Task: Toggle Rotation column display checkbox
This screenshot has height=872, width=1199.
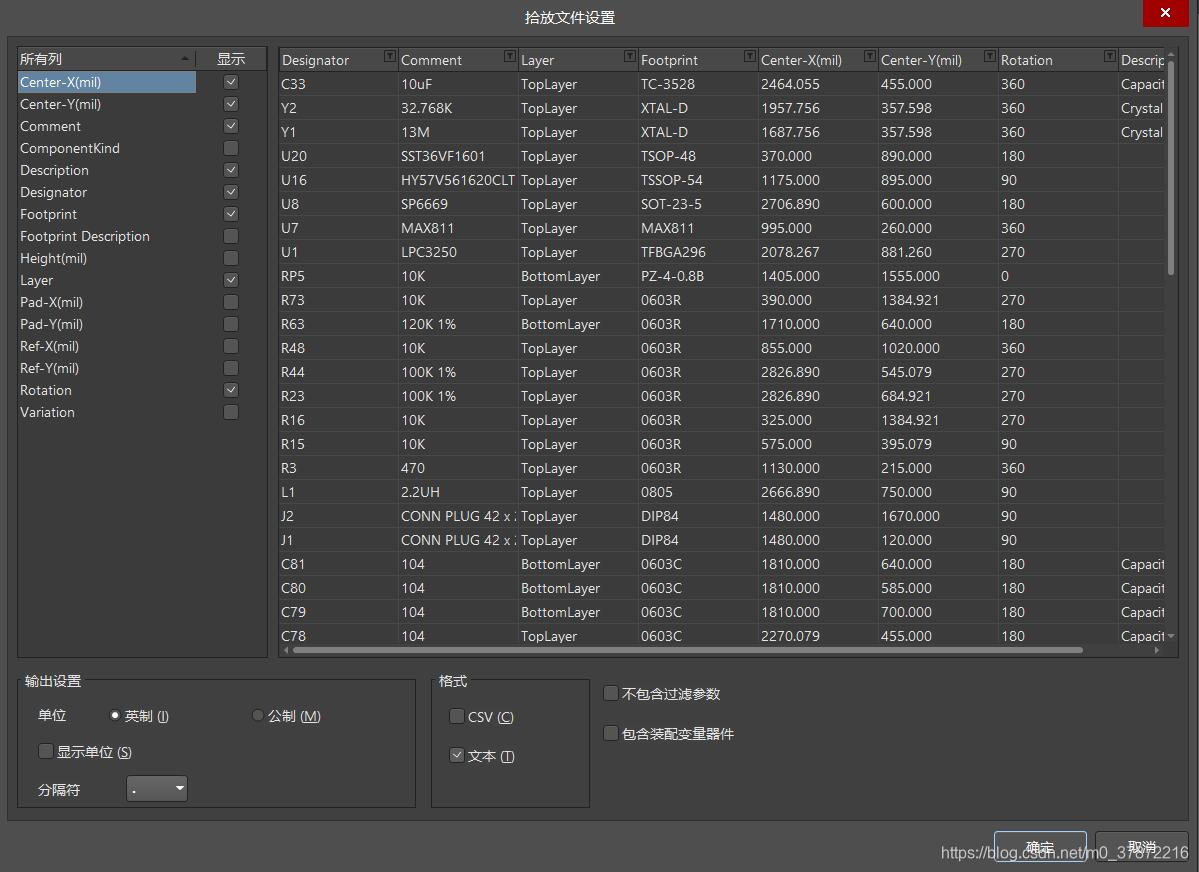Action: (x=231, y=390)
